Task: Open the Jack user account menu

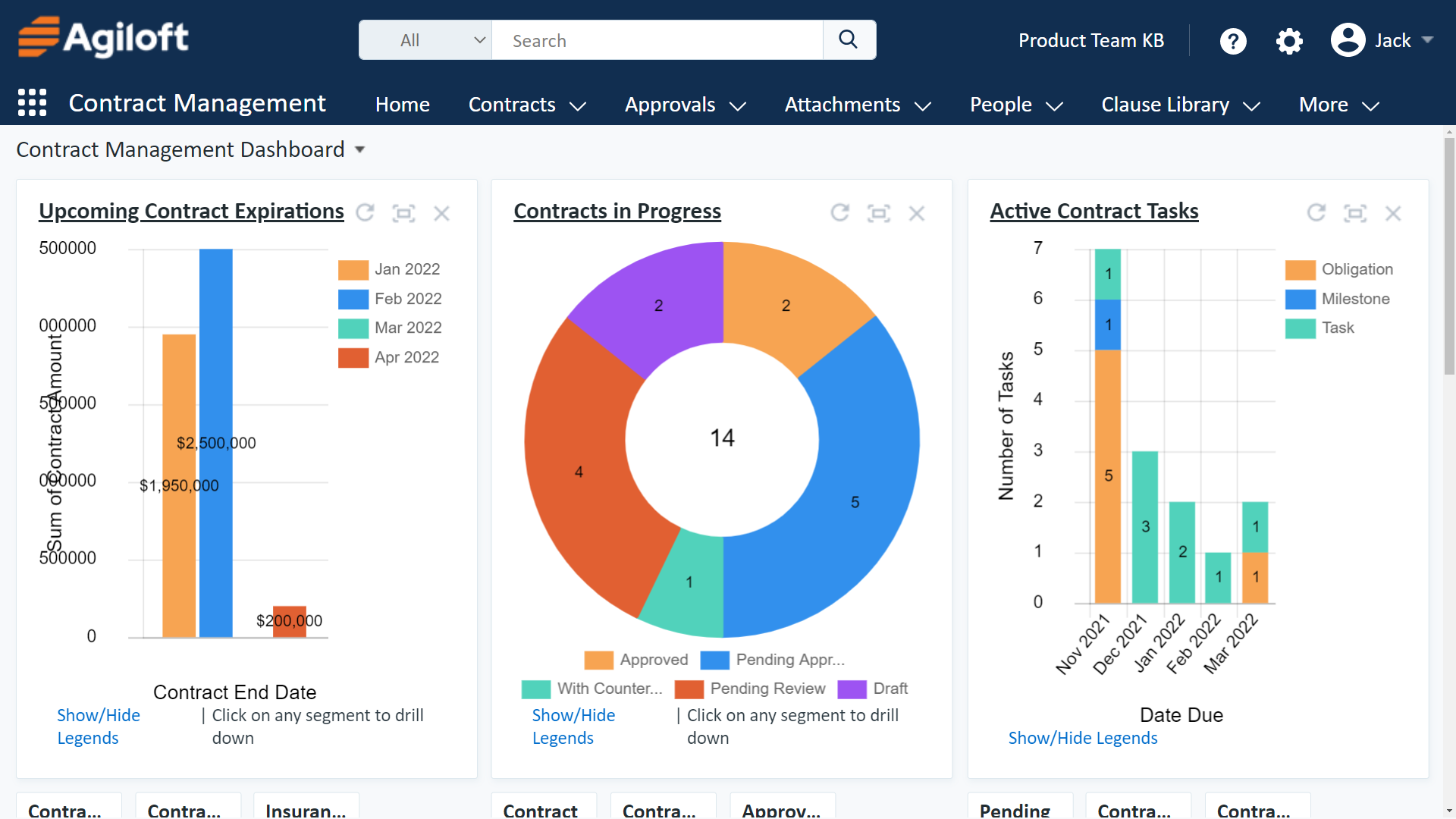Action: pos(1382,40)
